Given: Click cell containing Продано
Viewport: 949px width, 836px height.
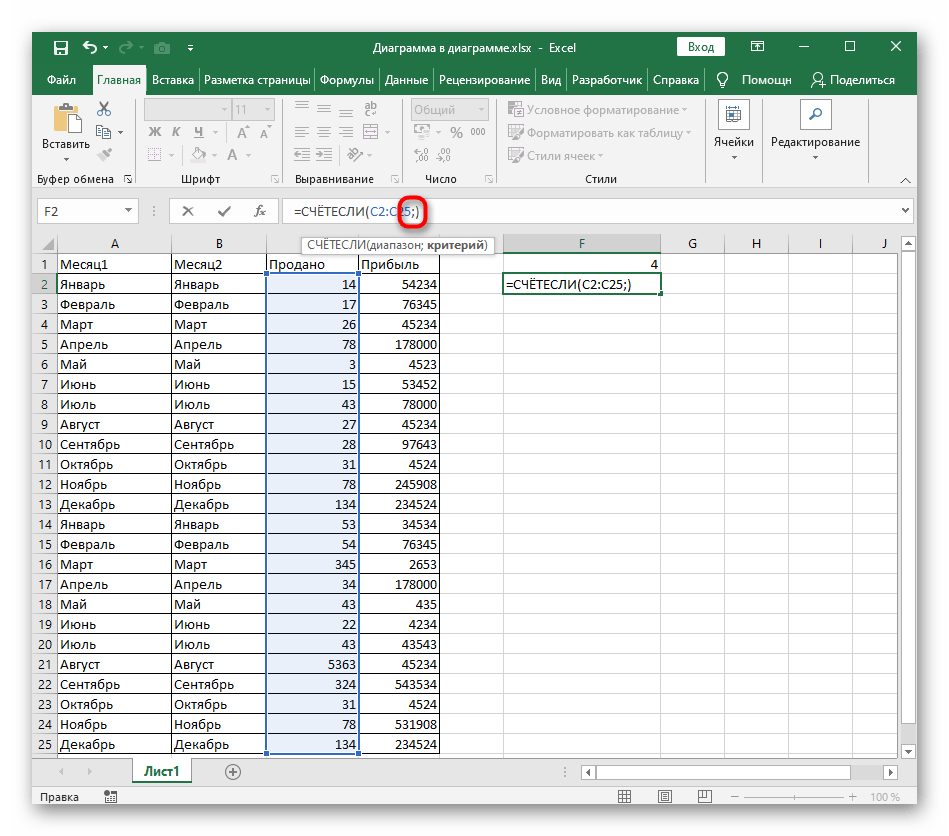Looking at the screenshot, I should click(x=312, y=265).
